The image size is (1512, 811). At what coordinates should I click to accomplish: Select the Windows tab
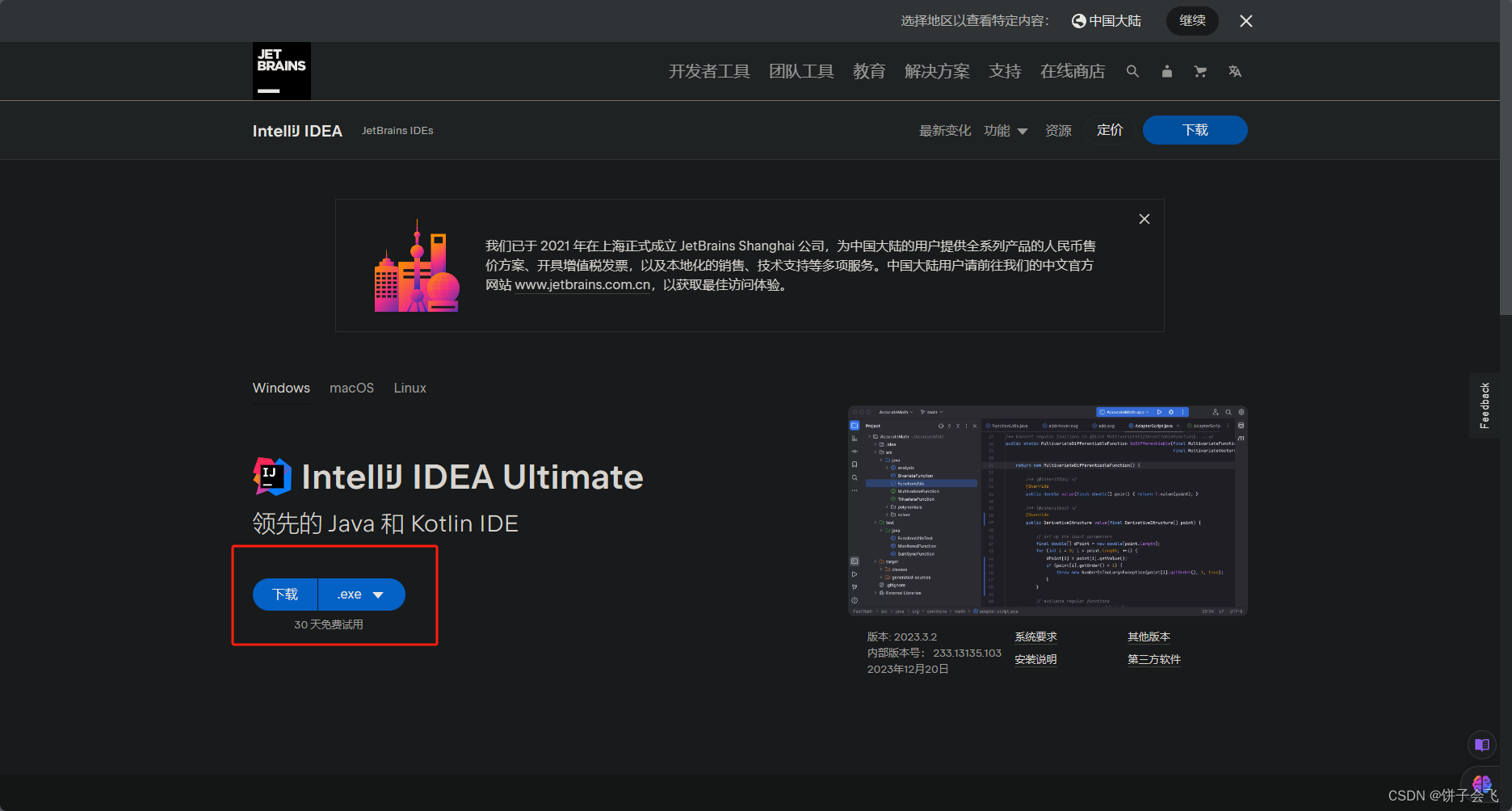click(281, 388)
